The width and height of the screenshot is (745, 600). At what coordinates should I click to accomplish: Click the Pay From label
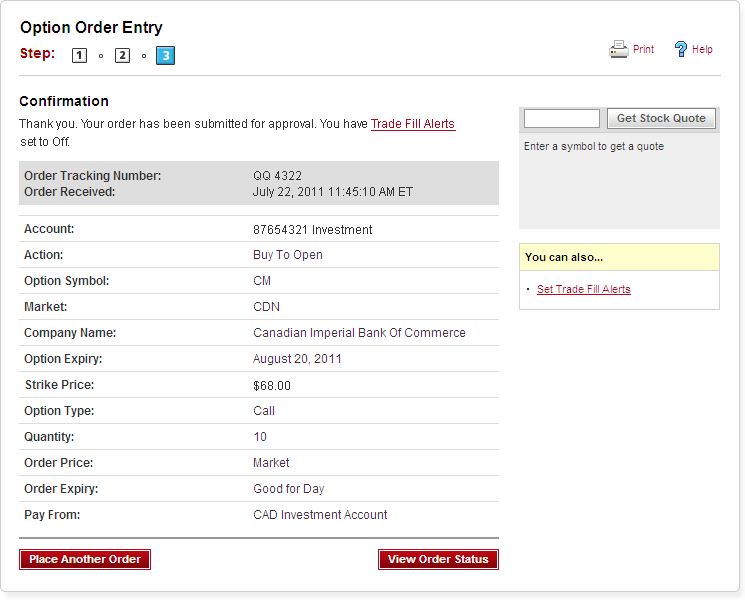pyautogui.click(x=52, y=515)
